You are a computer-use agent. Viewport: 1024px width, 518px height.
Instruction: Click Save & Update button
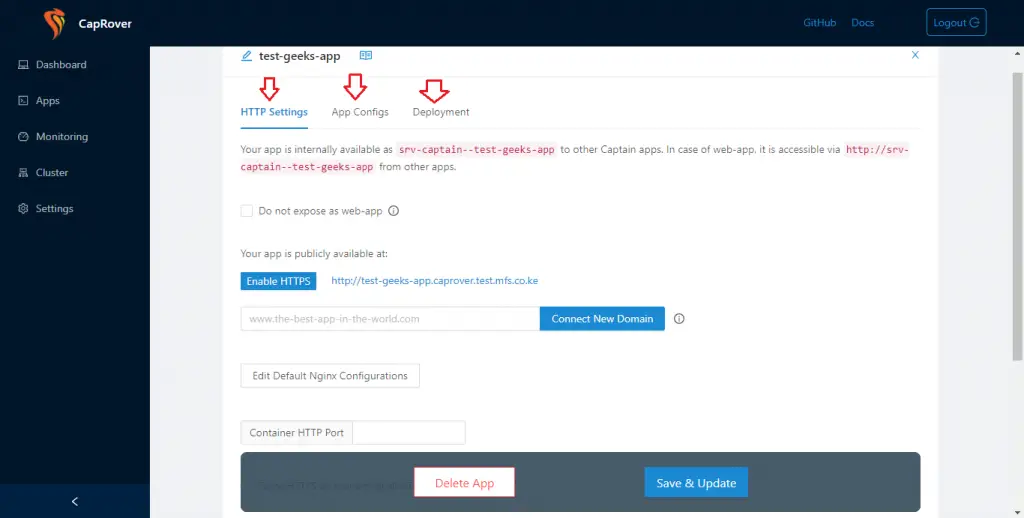pyautogui.click(x=696, y=483)
